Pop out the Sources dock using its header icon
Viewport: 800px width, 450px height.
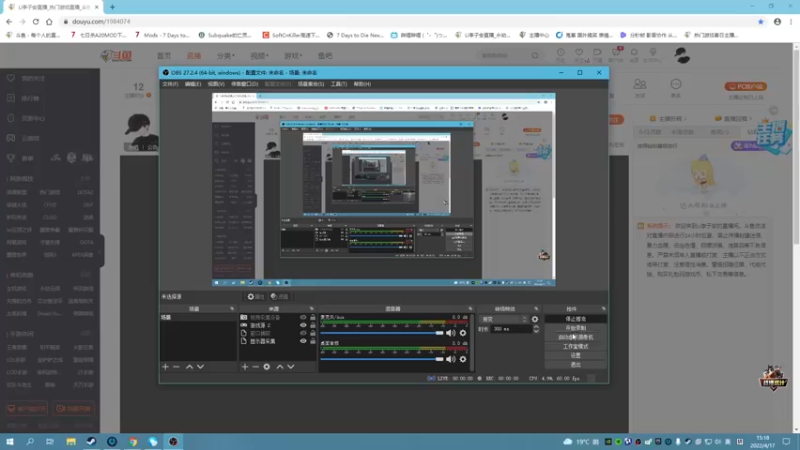[x=311, y=309]
